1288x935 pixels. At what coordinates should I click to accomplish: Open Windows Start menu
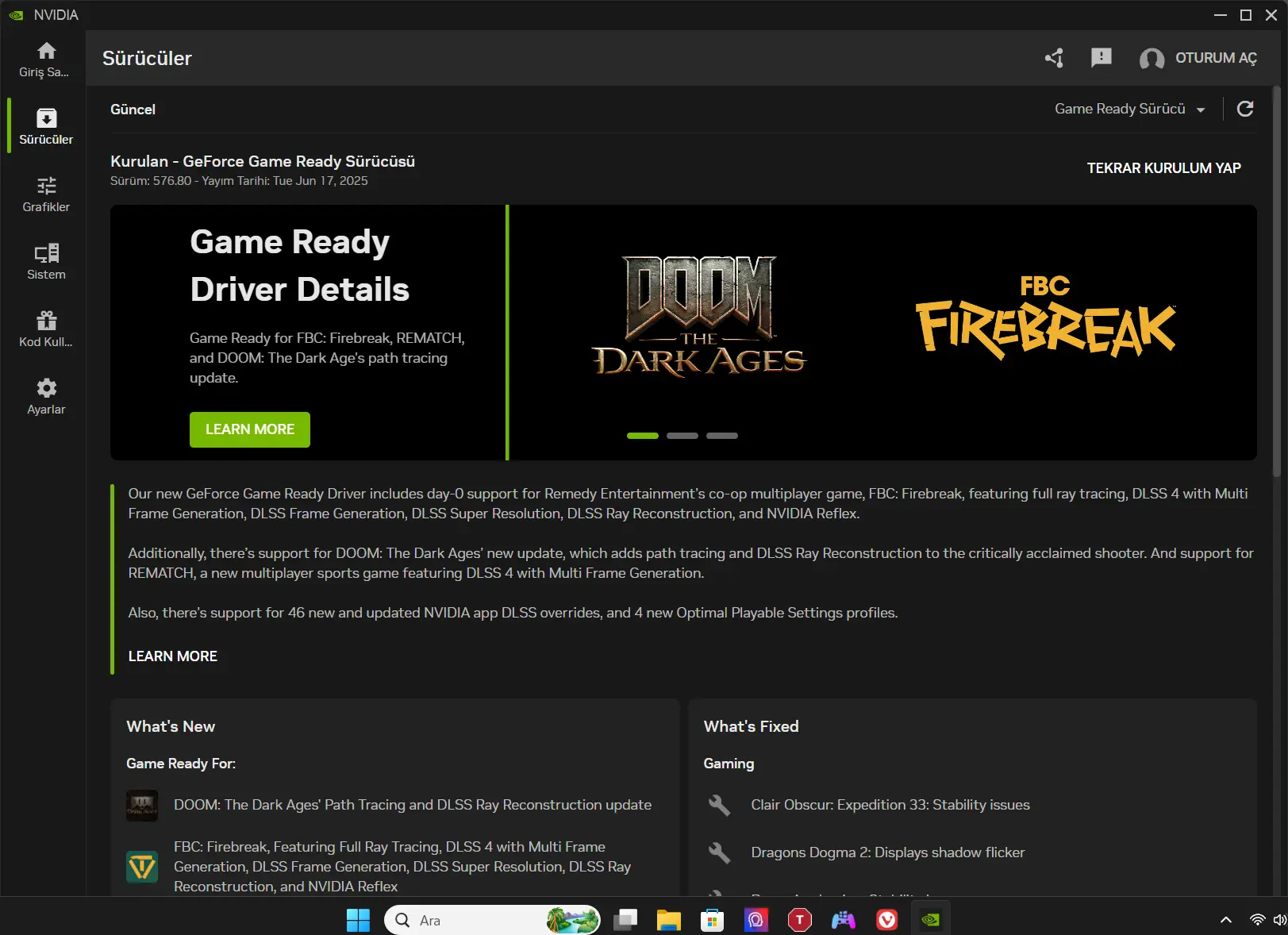click(x=358, y=920)
